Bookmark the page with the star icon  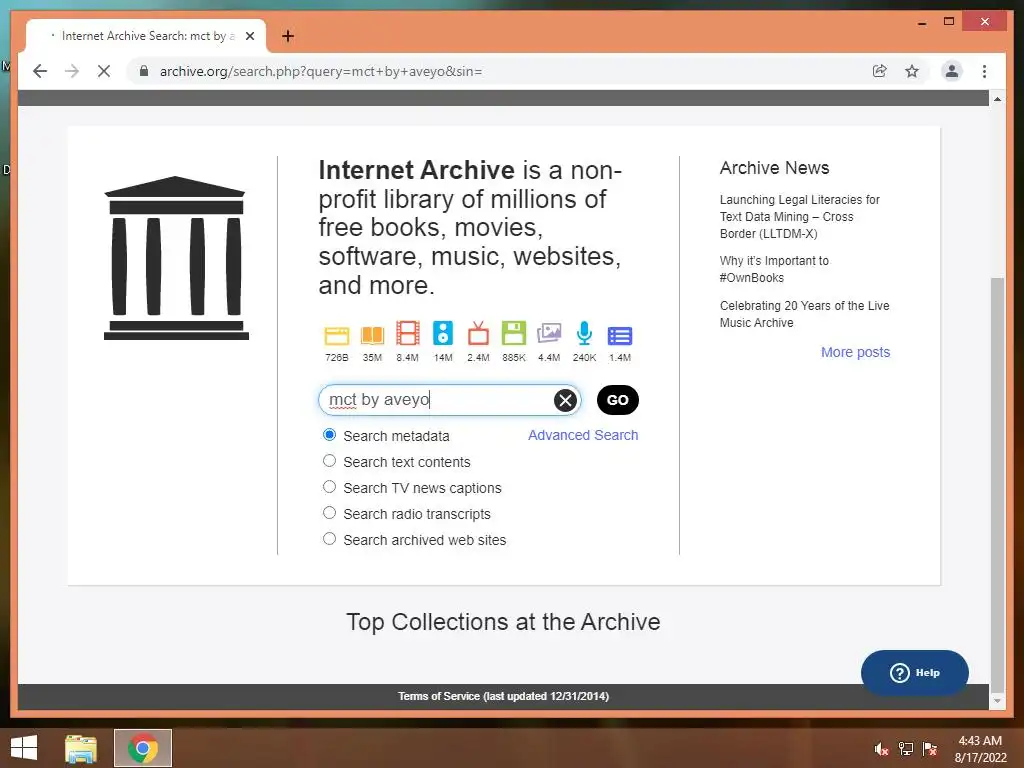pos(912,71)
